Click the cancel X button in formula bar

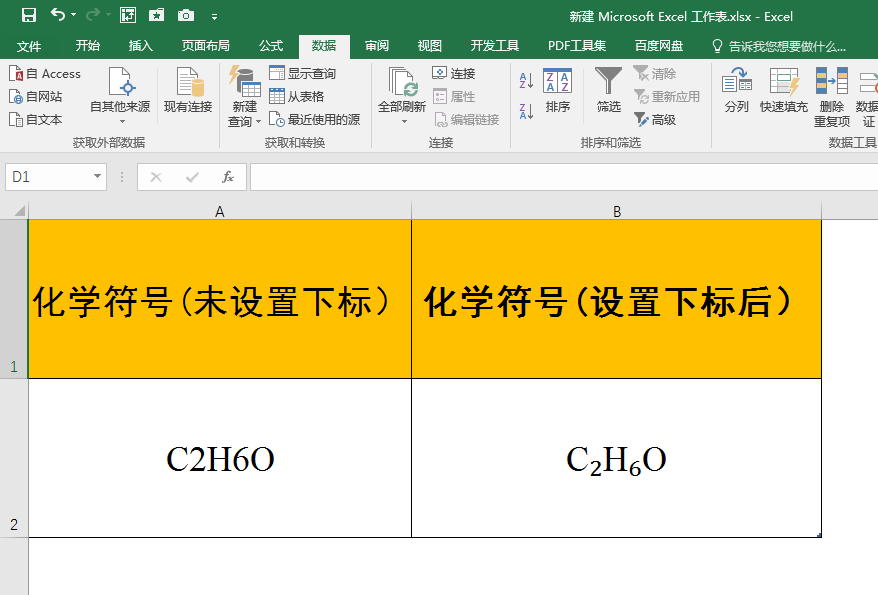click(156, 177)
